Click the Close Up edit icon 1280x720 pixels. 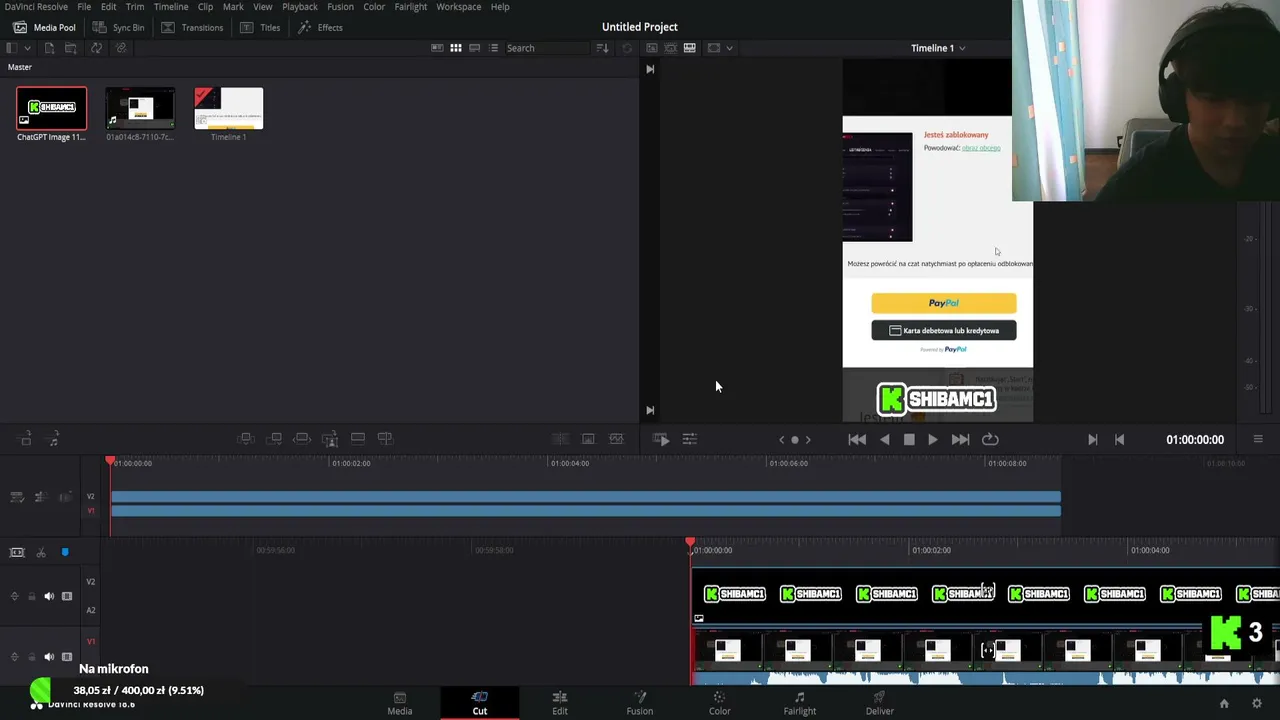[x=330, y=439]
